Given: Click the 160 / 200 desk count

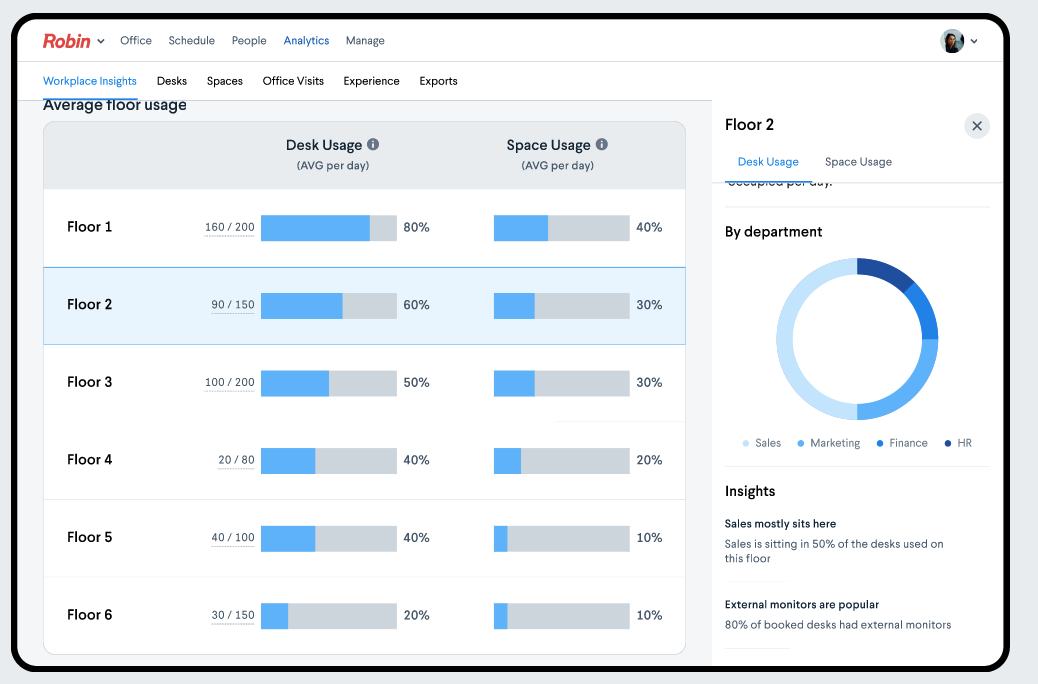Looking at the screenshot, I should (x=230, y=227).
